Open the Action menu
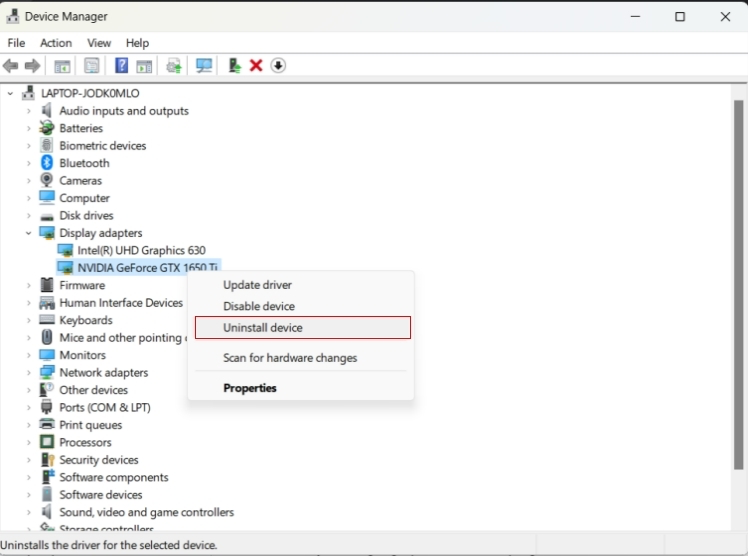 click(x=56, y=43)
